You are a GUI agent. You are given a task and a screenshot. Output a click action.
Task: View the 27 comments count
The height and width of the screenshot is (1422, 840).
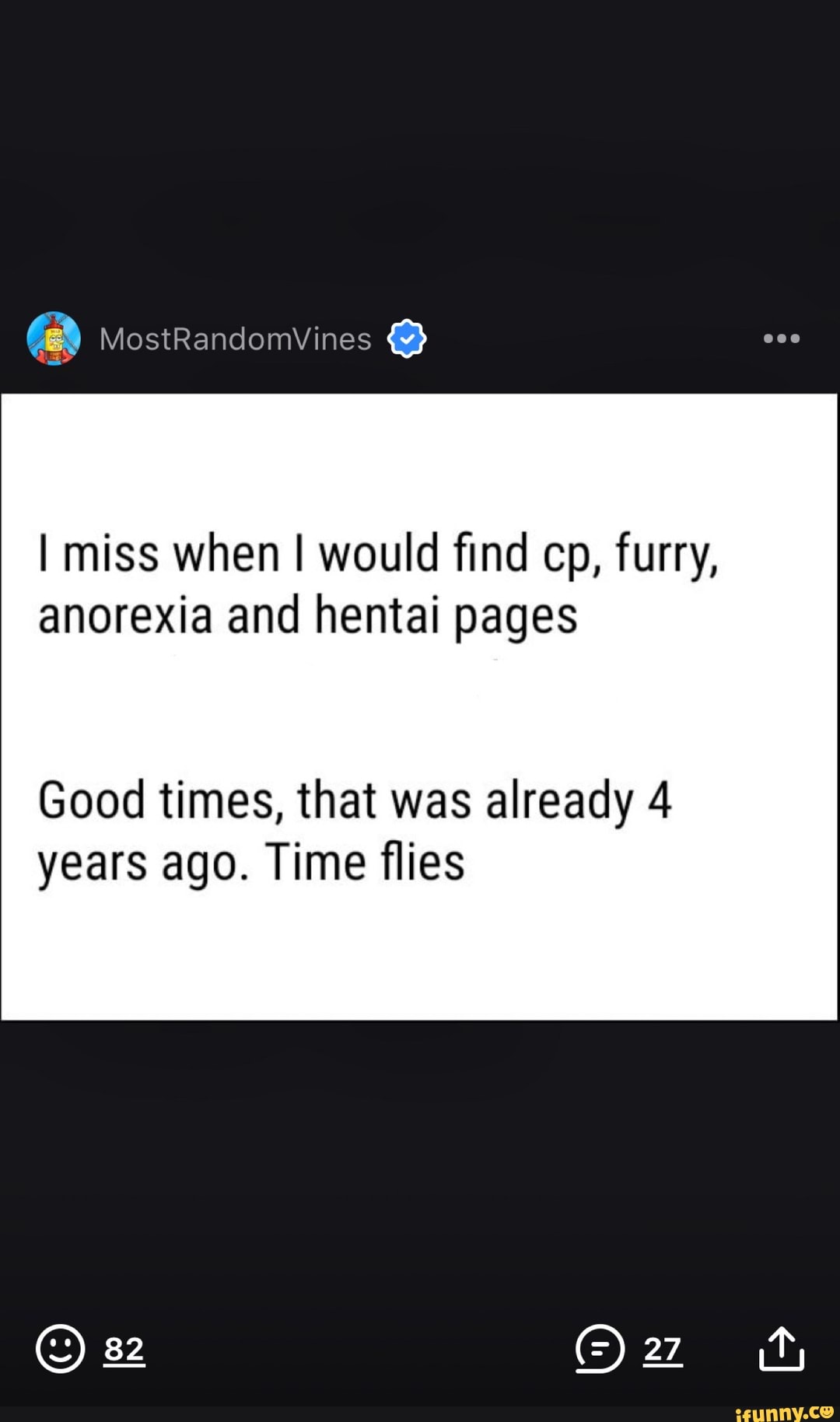[663, 1349]
